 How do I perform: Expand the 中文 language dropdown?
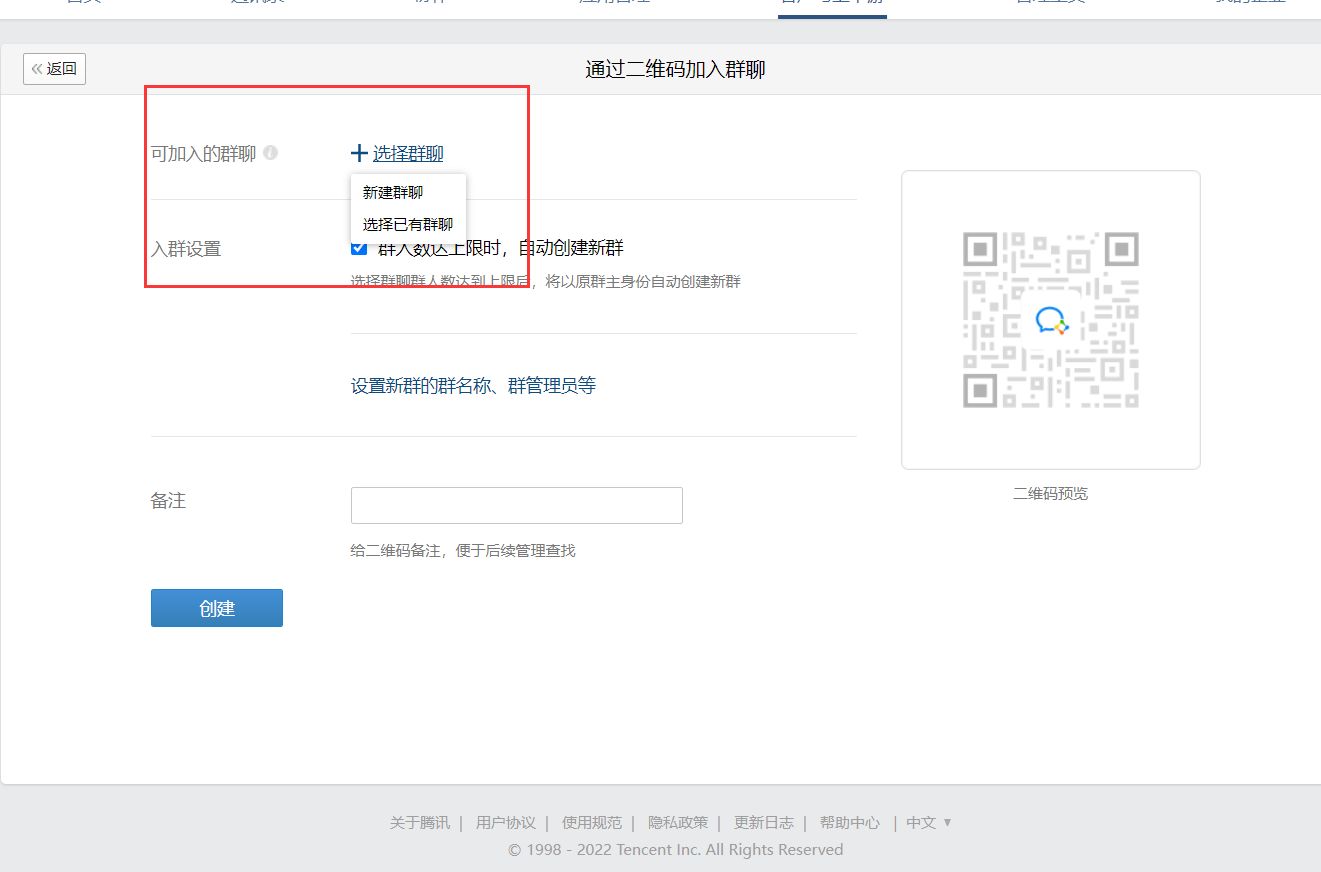[929, 822]
